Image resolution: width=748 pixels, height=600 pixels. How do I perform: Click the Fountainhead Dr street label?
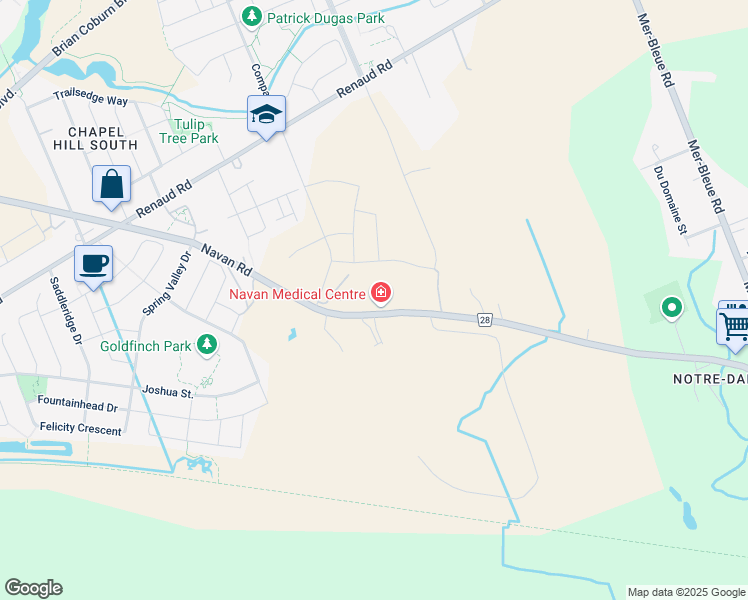tap(77, 403)
